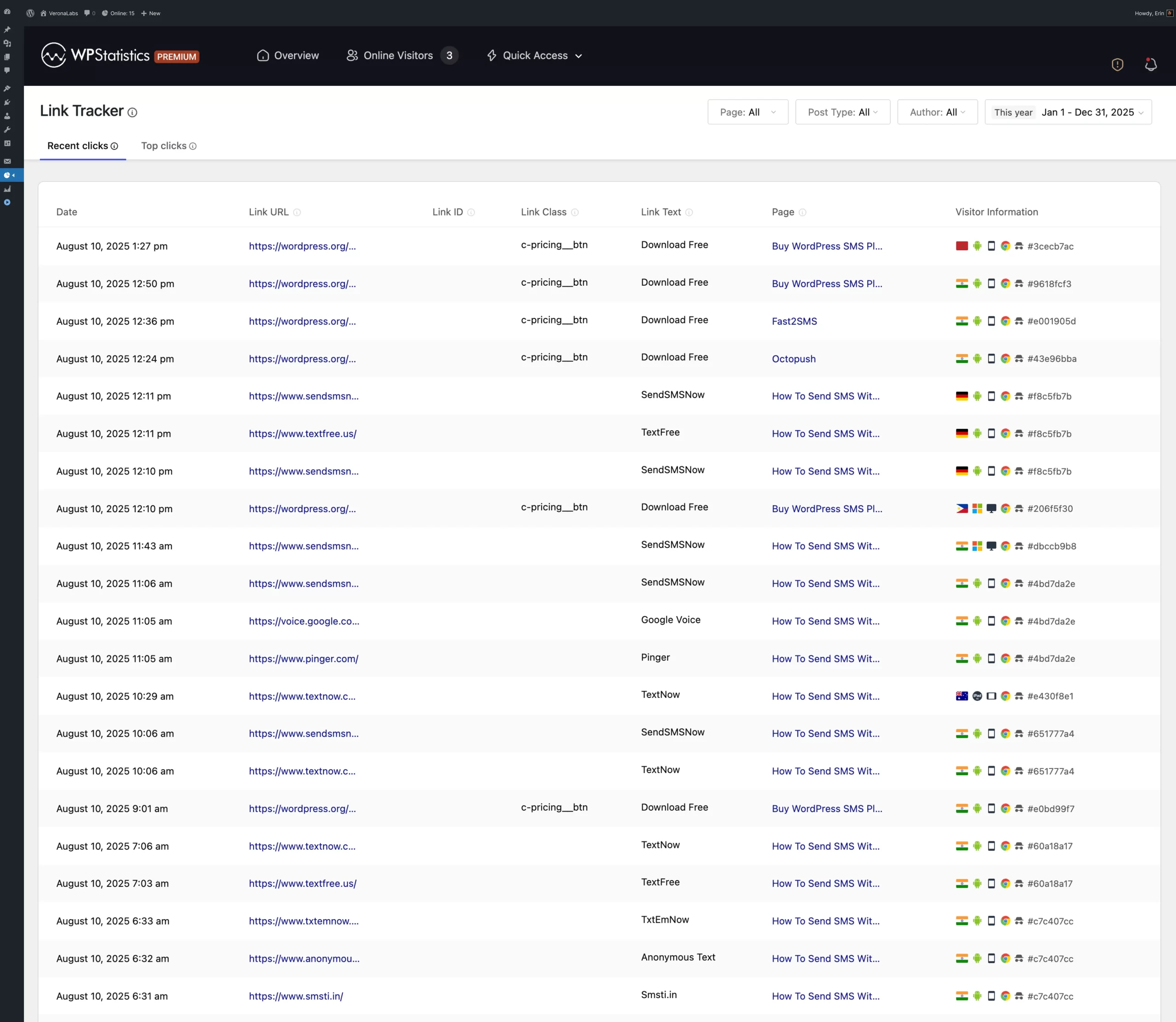Open the voice.google.co... link URL
The width and height of the screenshot is (1176, 1022).
[x=304, y=621]
